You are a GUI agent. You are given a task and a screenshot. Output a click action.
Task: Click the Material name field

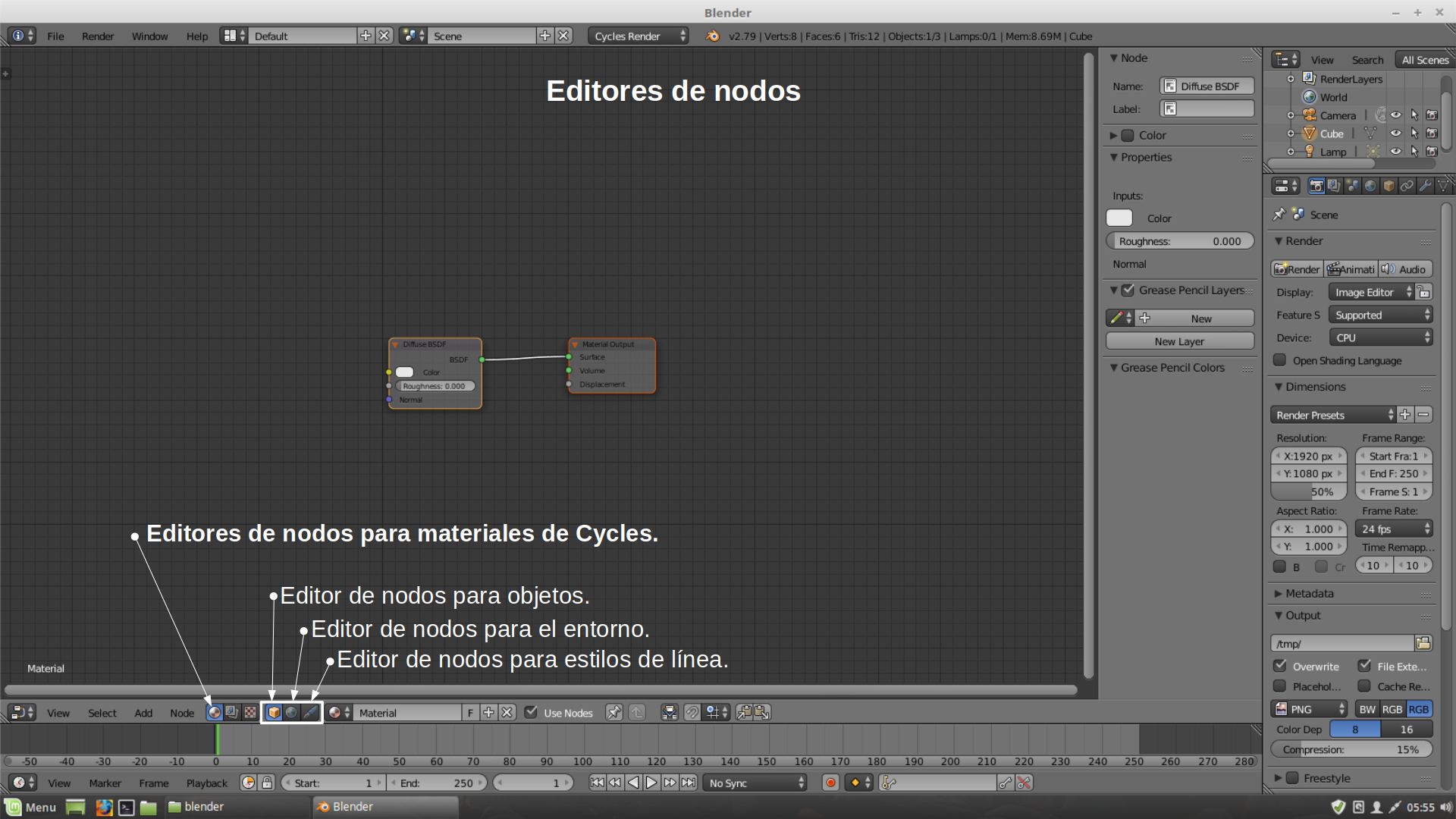point(408,712)
